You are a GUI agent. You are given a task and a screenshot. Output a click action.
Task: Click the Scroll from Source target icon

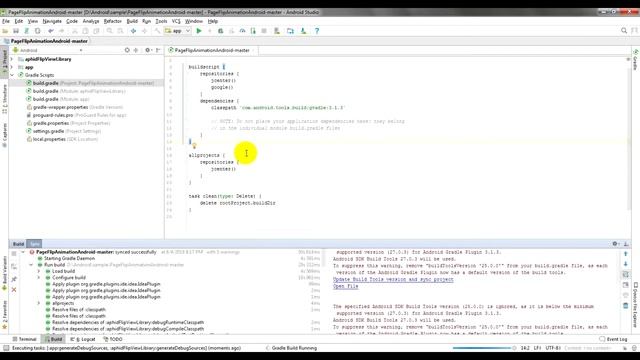[127, 50]
